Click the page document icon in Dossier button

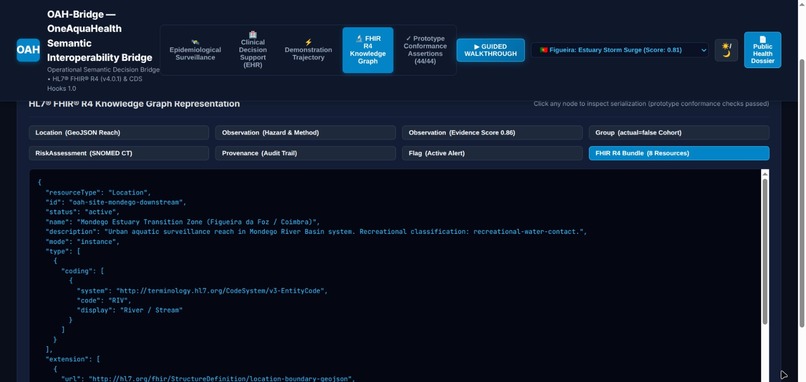coord(762,39)
